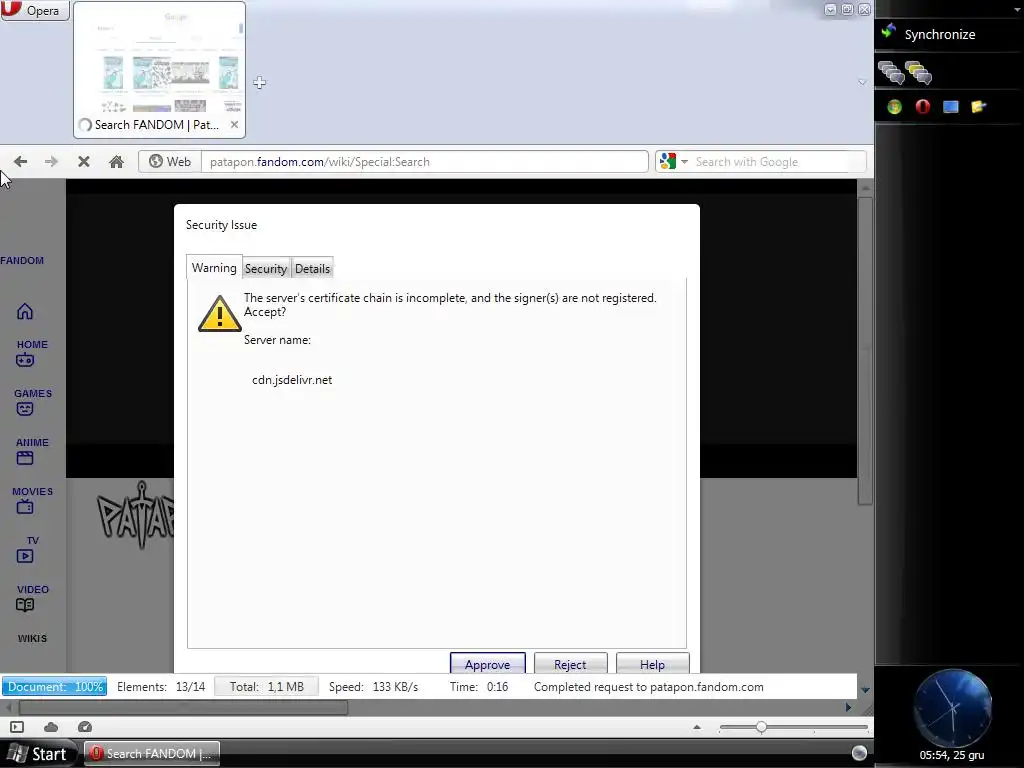The image size is (1024, 768).
Task: Switch to the Security tab
Action: coord(266,268)
